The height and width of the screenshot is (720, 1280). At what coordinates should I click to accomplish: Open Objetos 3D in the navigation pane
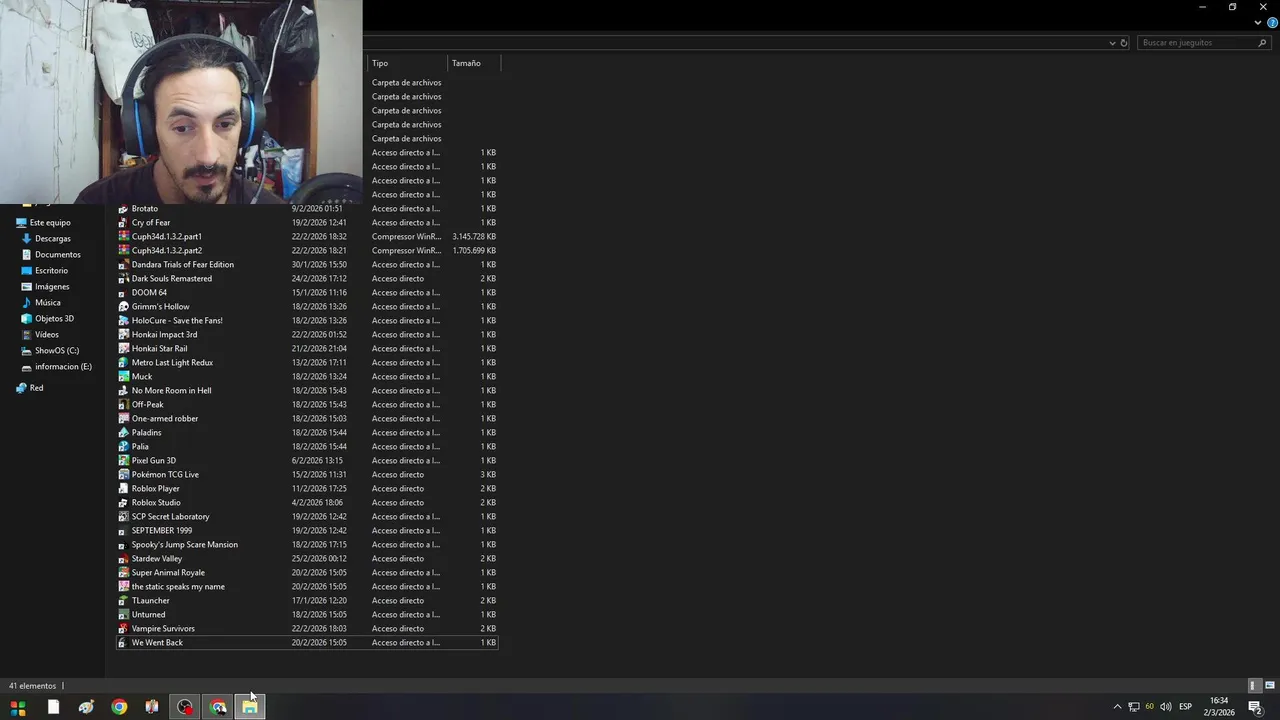[54, 319]
